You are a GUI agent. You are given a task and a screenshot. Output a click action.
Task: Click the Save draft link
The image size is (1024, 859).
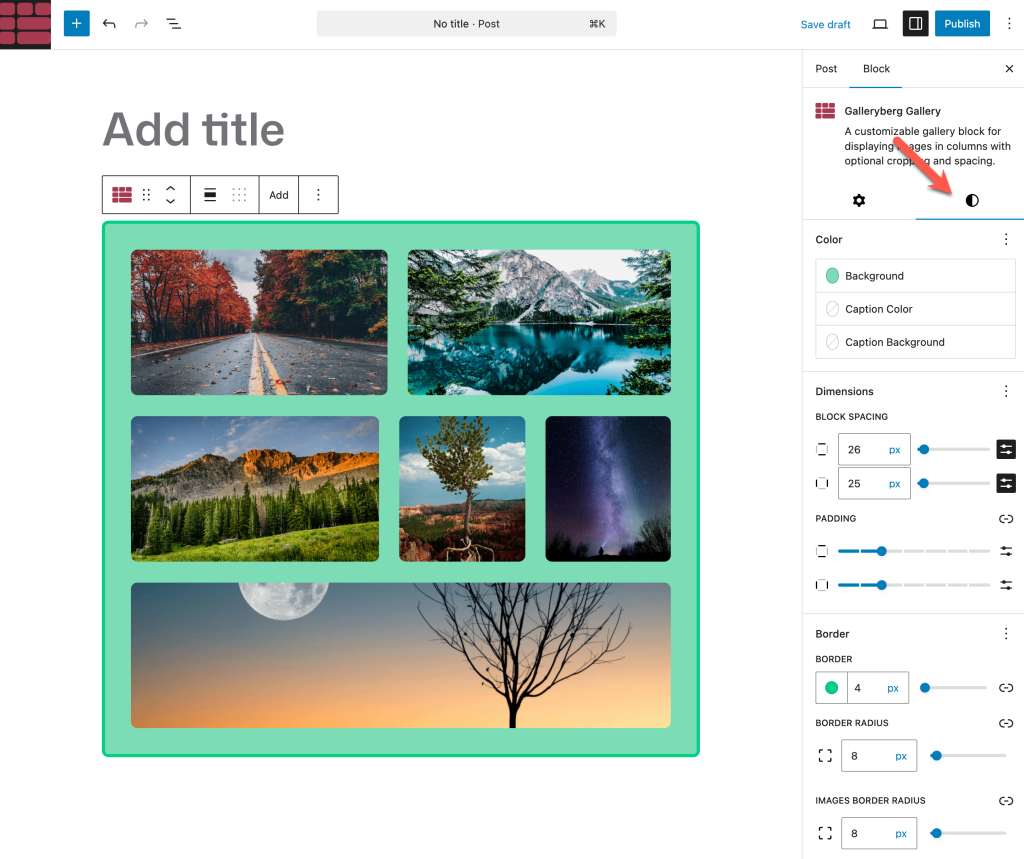coord(825,24)
